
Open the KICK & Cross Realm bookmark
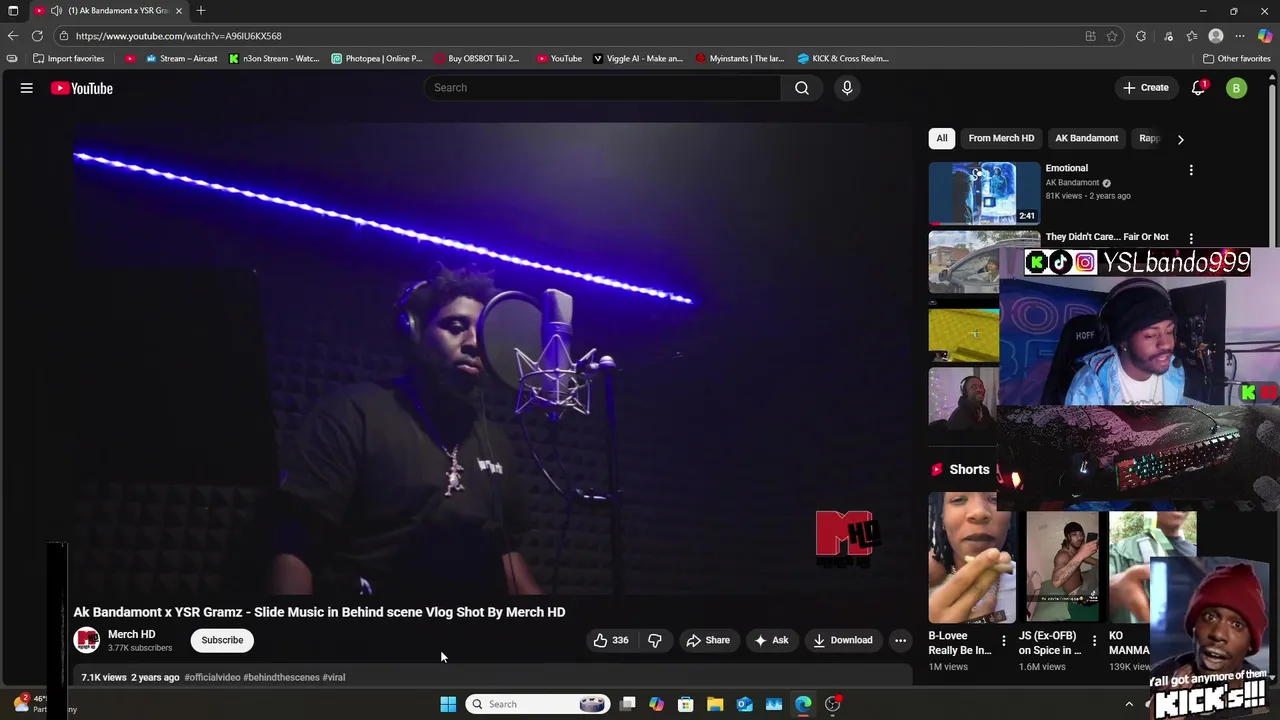[x=843, y=58]
